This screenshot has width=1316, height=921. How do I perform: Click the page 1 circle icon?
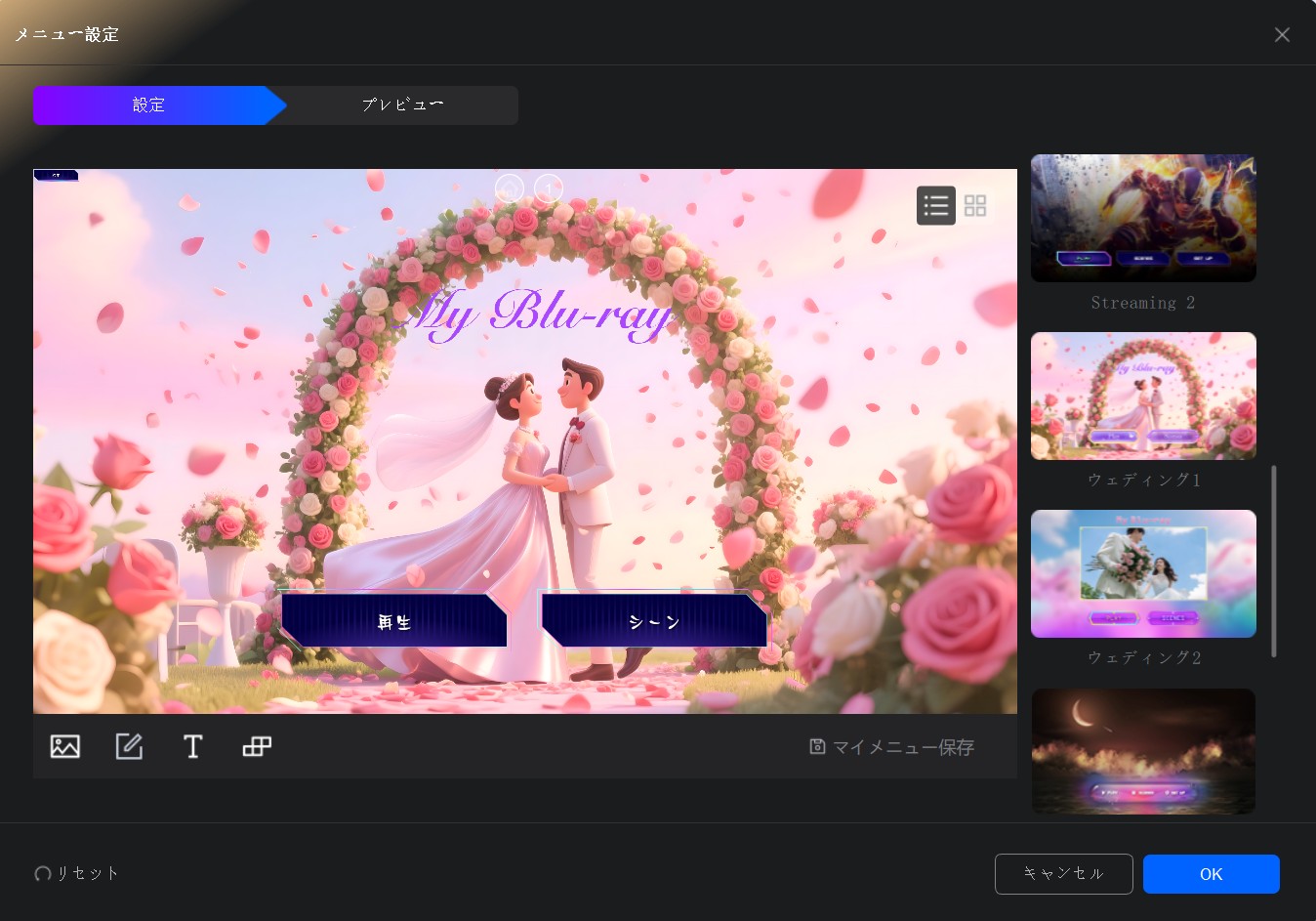pyautogui.click(x=549, y=188)
